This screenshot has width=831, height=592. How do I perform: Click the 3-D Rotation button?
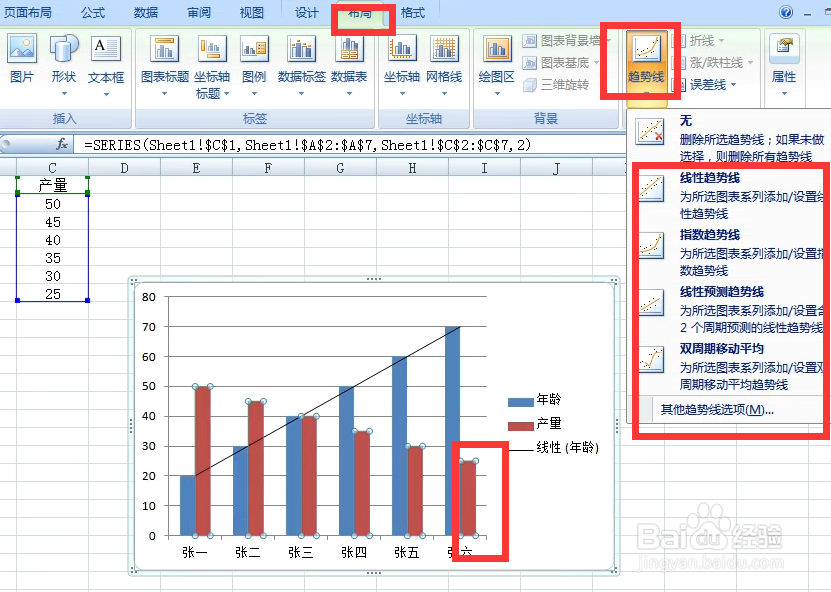coord(556,84)
